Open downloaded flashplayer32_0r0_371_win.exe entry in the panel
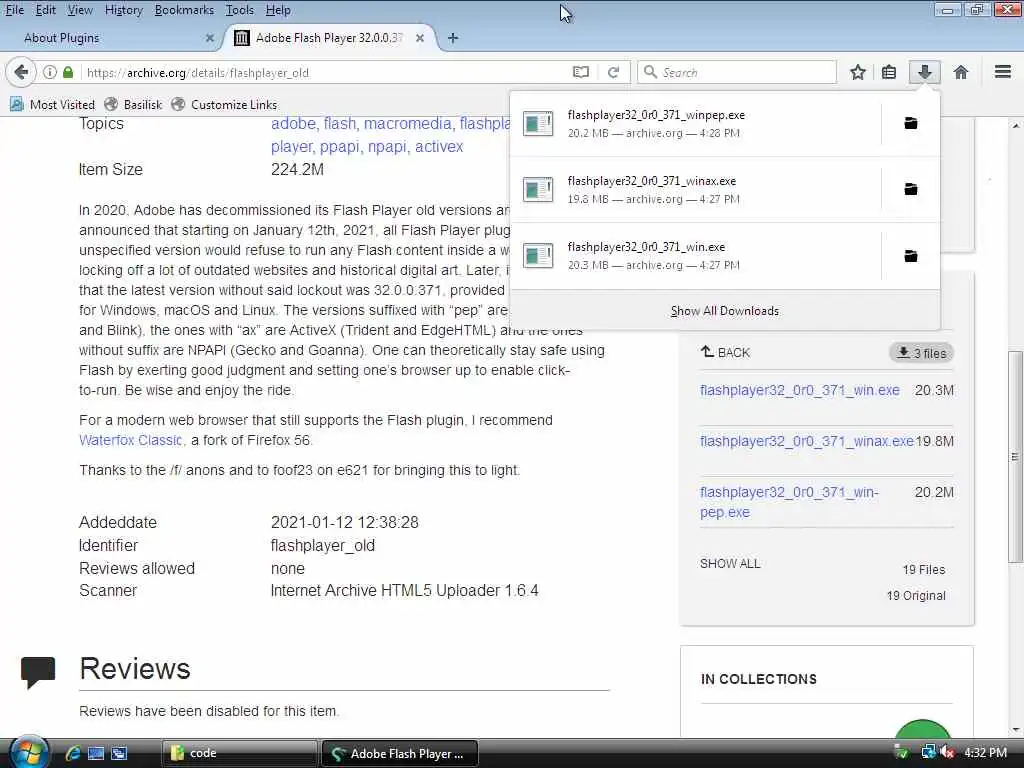This screenshot has width=1024, height=768. click(x=696, y=255)
